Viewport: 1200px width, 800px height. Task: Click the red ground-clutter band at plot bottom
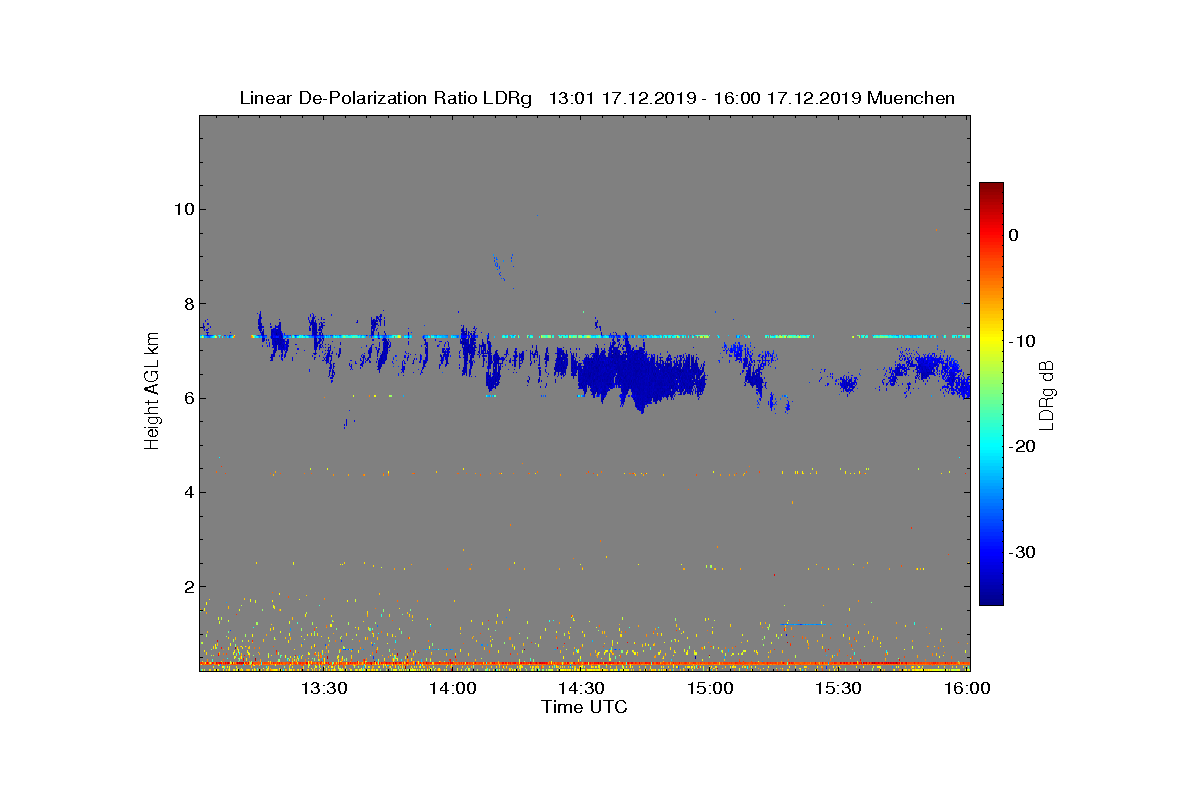pos(584,663)
